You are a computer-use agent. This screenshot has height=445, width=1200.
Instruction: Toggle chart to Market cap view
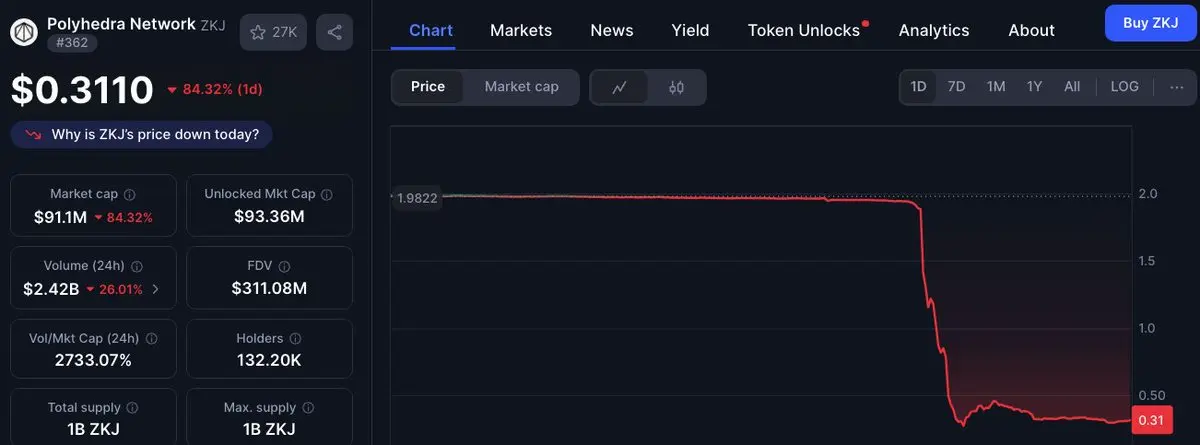pos(521,87)
